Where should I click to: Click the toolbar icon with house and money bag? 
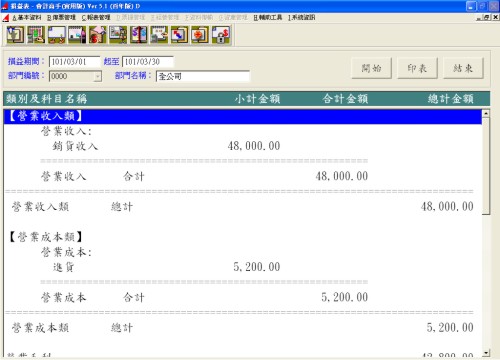(x=97, y=35)
